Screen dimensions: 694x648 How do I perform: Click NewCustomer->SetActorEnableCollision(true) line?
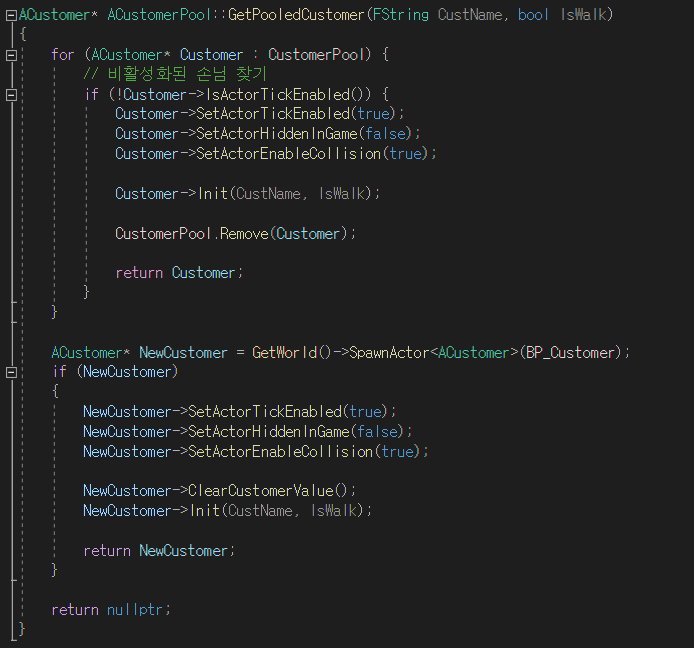coord(256,451)
